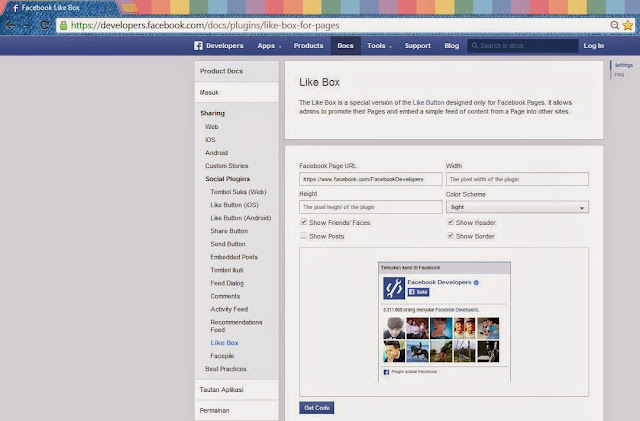
Task: Select Sharing section in sidebar
Action: (212, 113)
